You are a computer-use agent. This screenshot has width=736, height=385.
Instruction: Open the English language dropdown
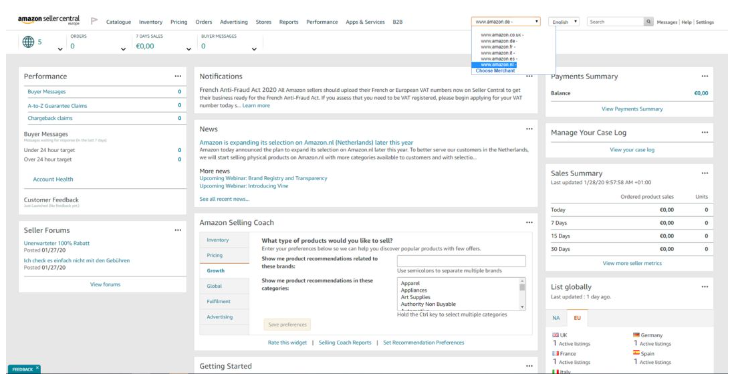(x=564, y=22)
